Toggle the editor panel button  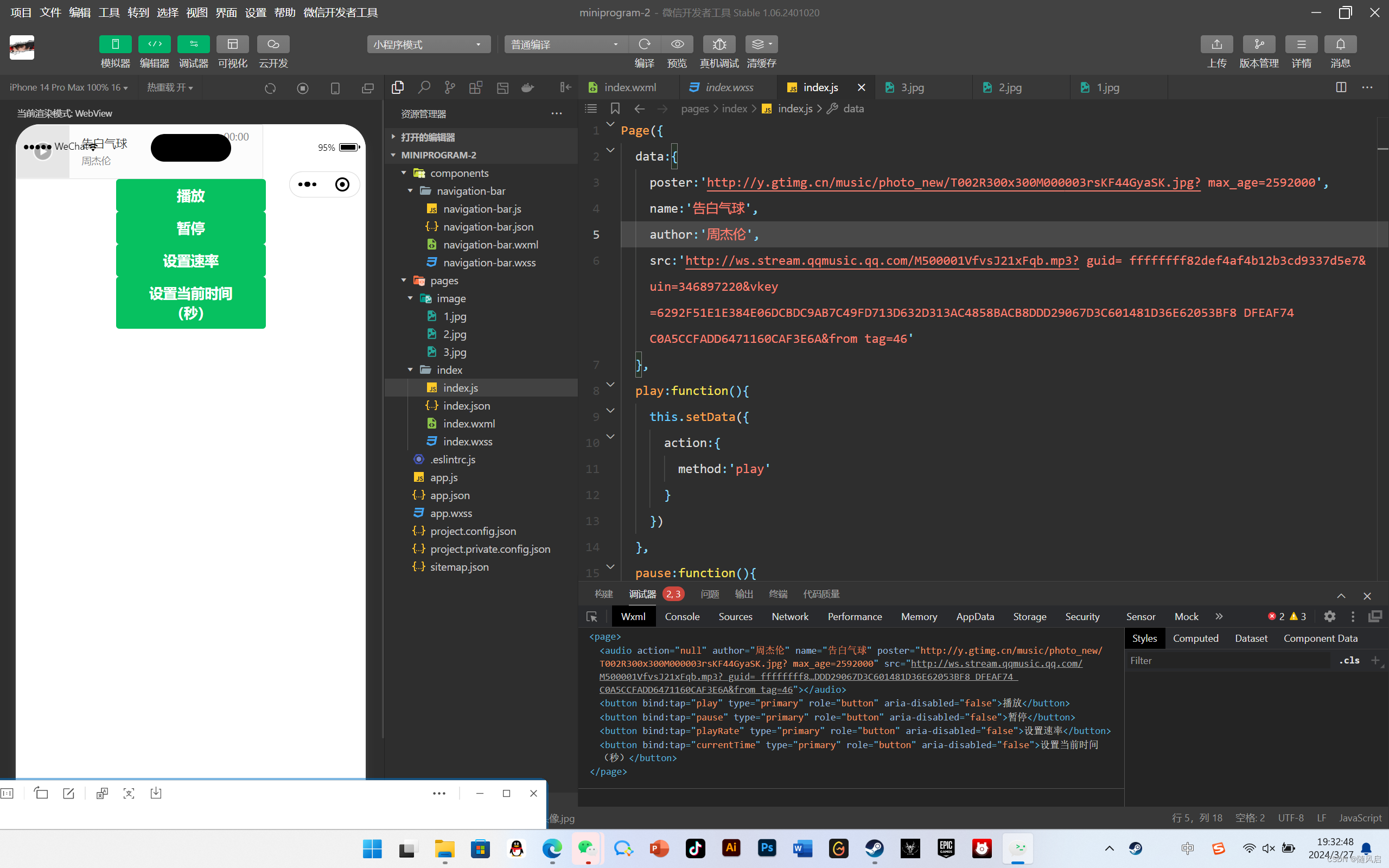coord(155,44)
